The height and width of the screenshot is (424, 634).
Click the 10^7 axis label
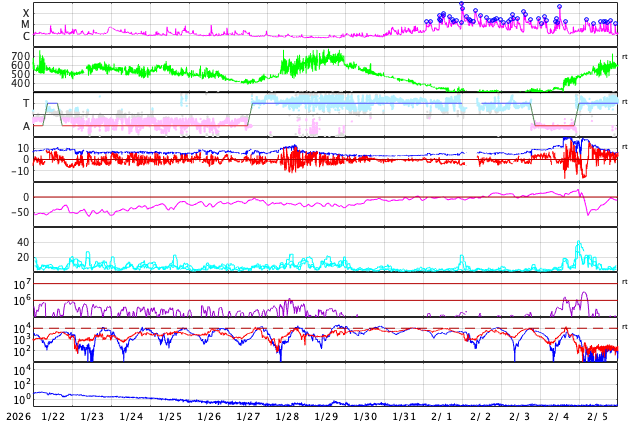[20, 285]
